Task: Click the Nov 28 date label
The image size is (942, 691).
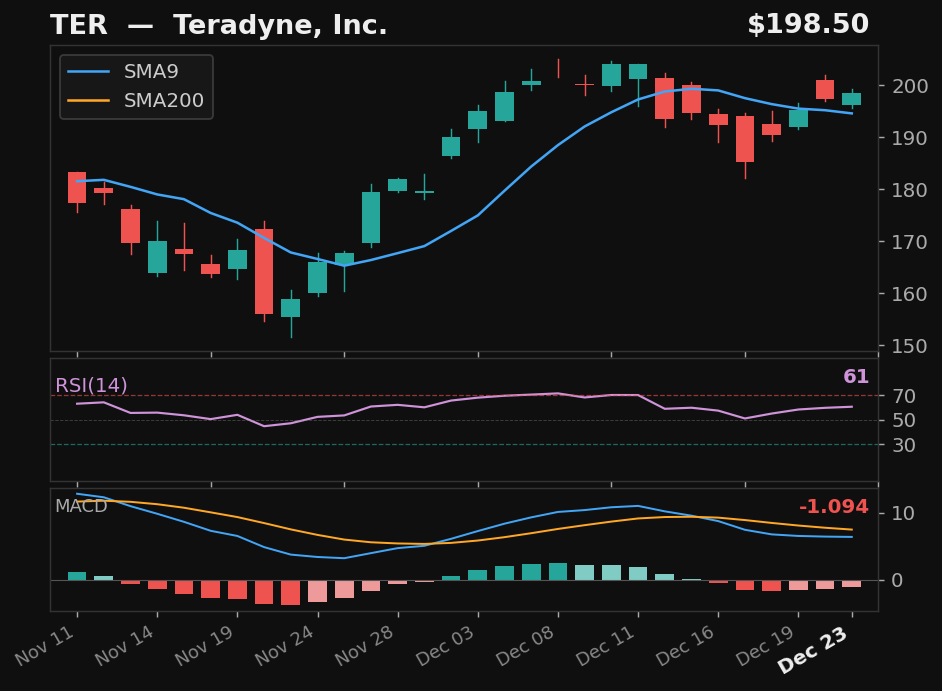Action: click(365, 645)
